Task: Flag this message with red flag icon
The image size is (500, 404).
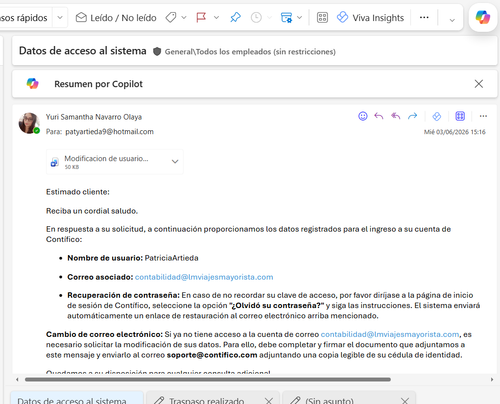Action: (x=201, y=17)
